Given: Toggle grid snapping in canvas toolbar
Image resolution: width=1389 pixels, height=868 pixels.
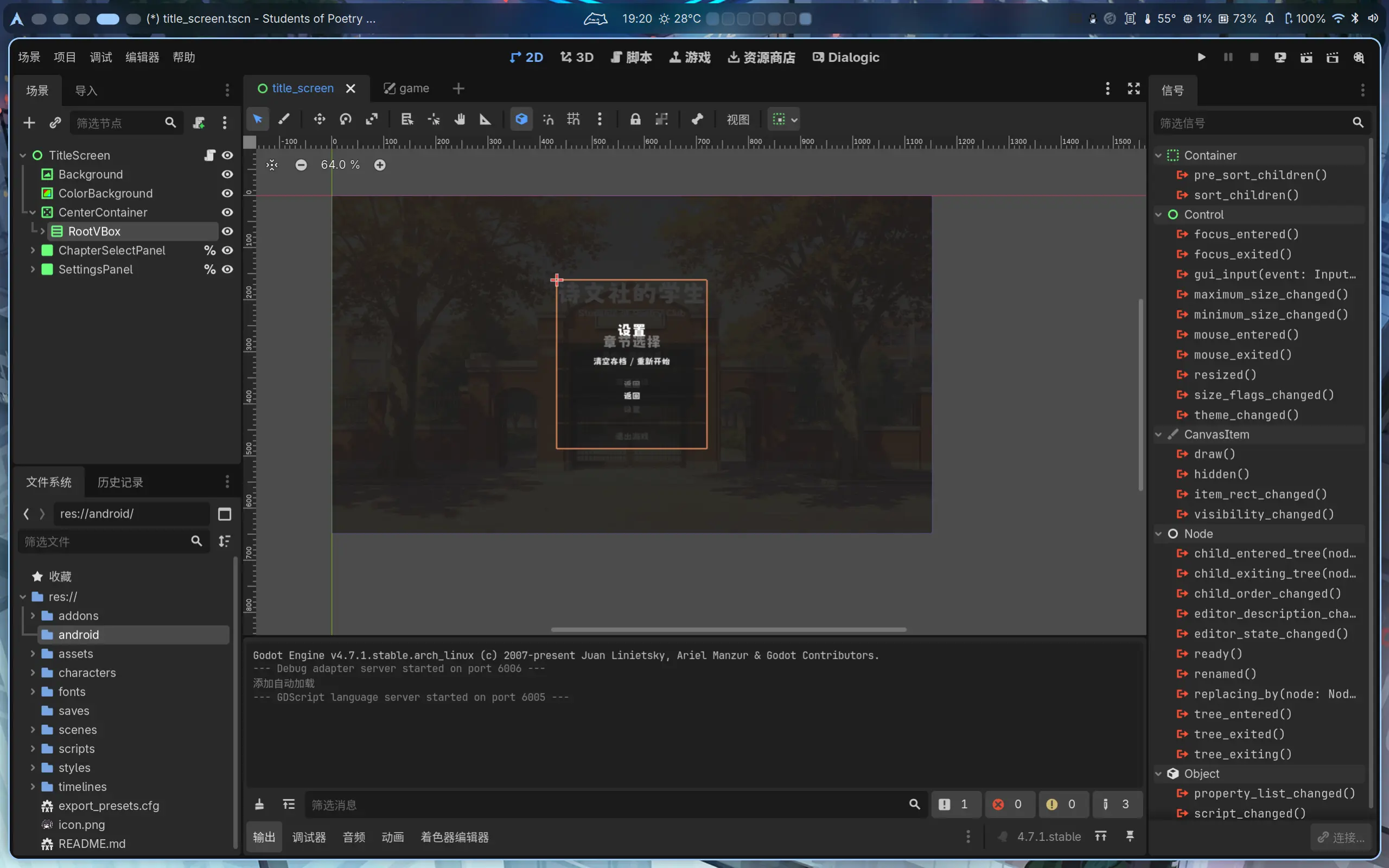Looking at the screenshot, I should click(x=574, y=119).
